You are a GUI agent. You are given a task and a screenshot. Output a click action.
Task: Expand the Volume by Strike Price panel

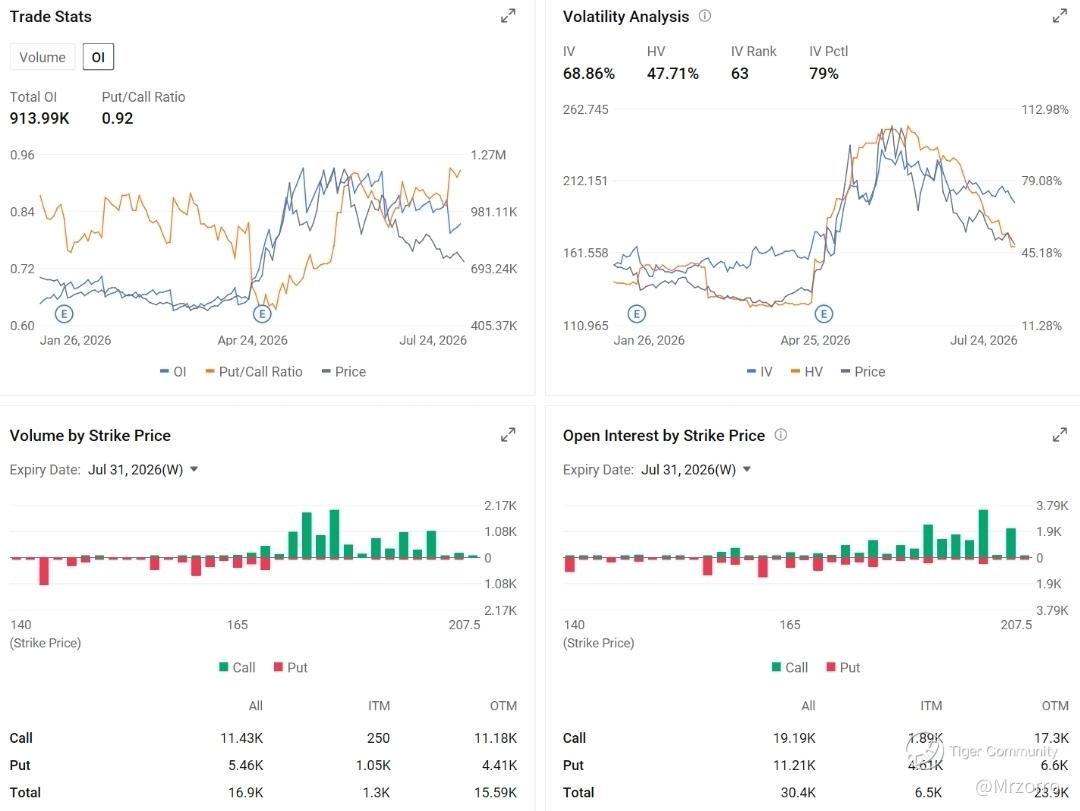click(x=508, y=435)
